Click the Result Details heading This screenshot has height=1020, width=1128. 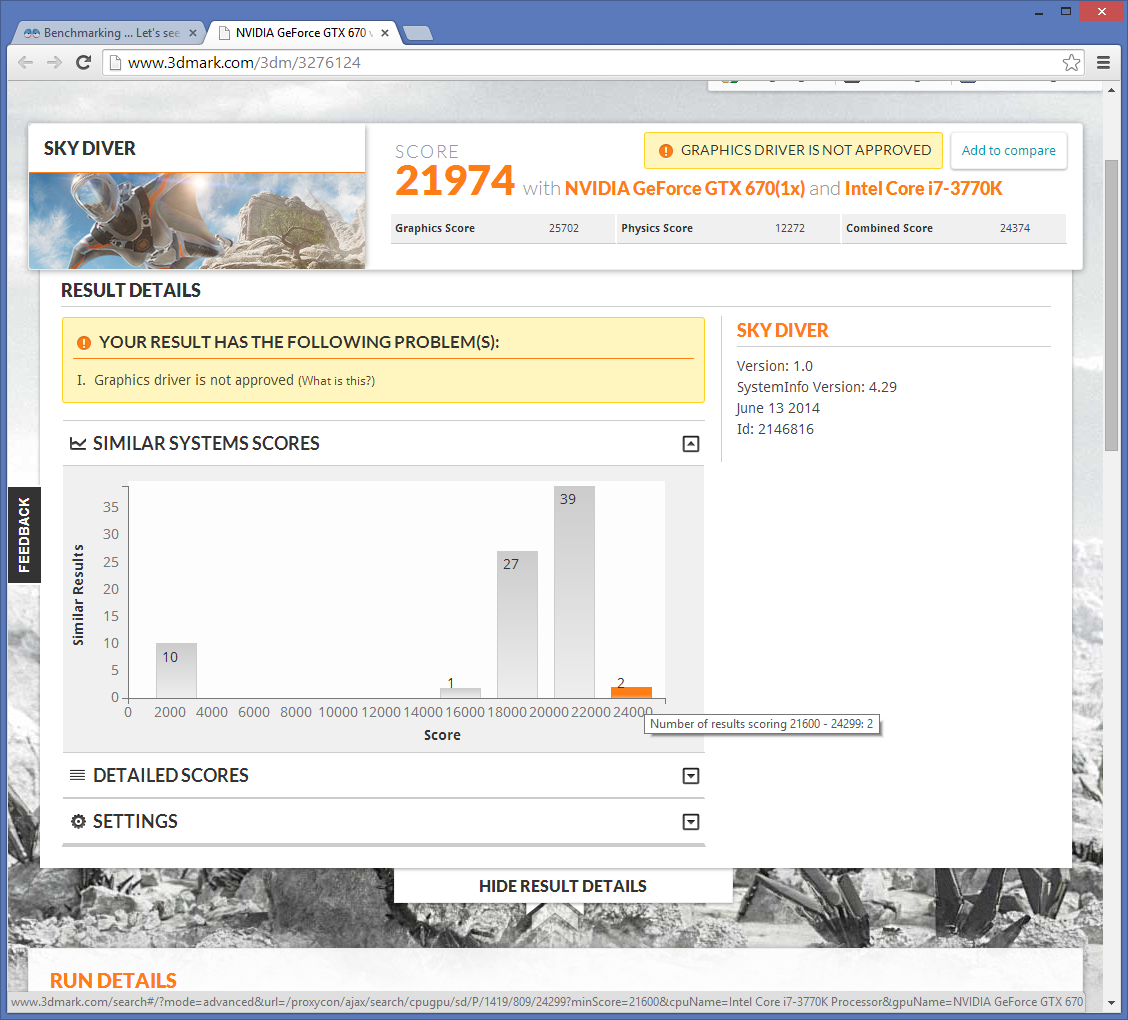click(x=131, y=291)
